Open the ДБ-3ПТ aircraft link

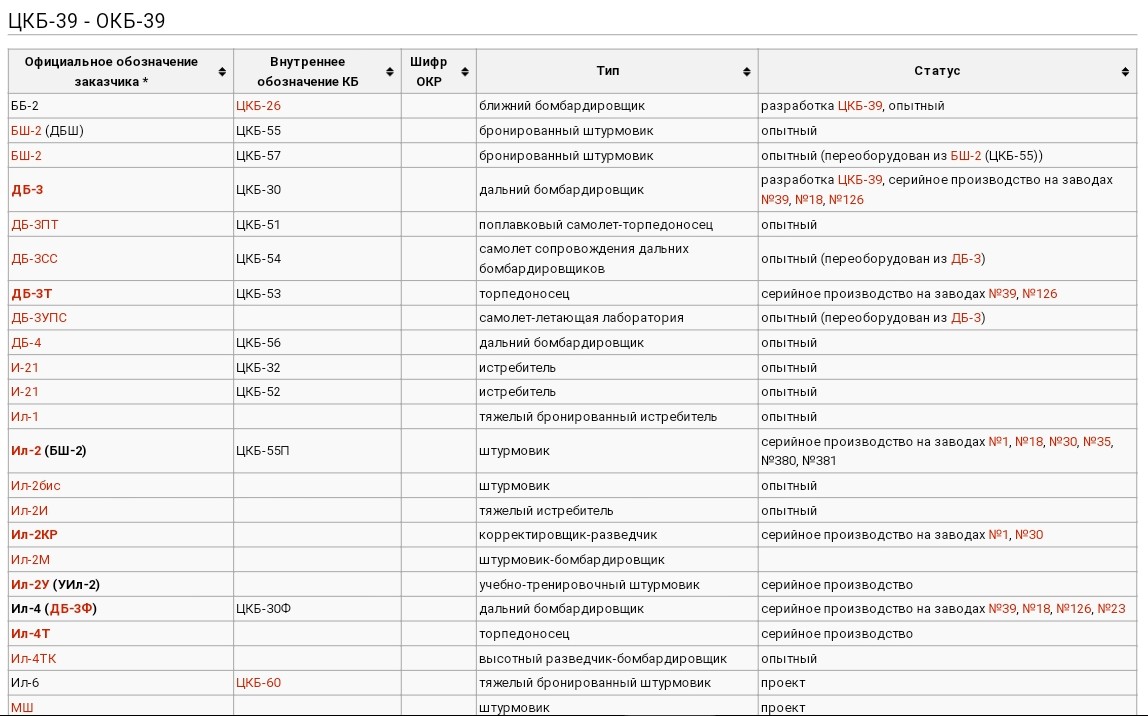pos(34,225)
